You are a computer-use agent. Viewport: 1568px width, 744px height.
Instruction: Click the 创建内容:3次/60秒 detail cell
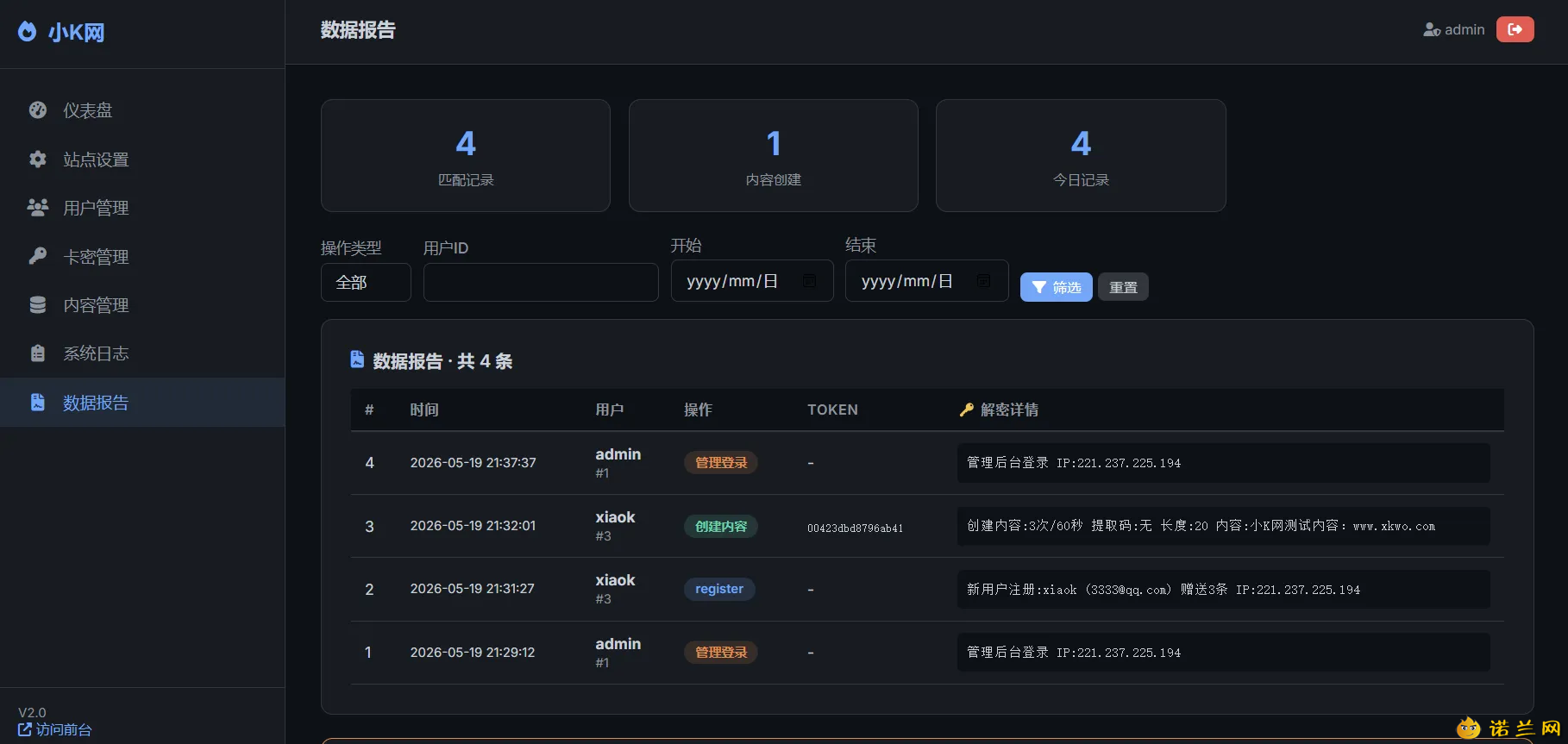coord(1224,526)
